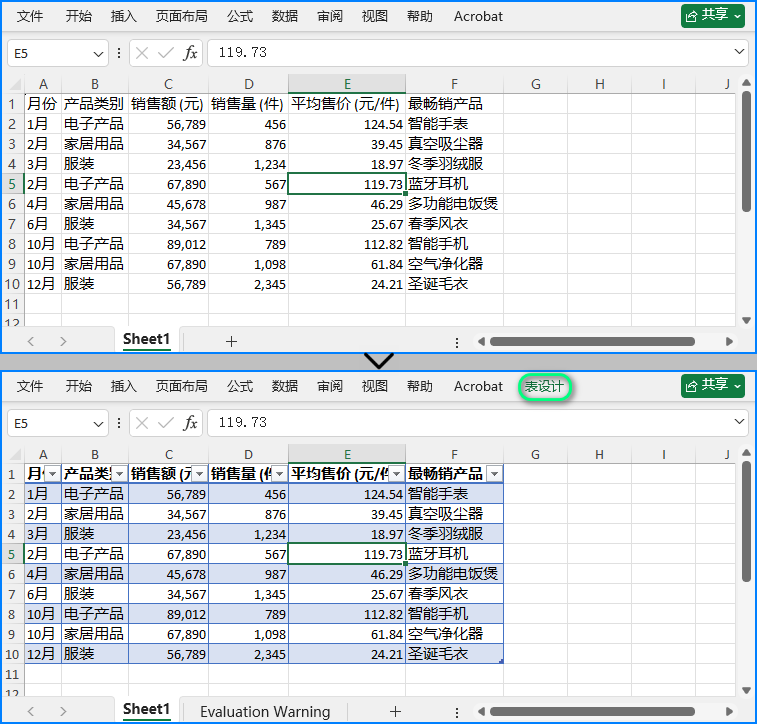Expand the formula bar in top window
This screenshot has height=724, width=757.
[739, 51]
